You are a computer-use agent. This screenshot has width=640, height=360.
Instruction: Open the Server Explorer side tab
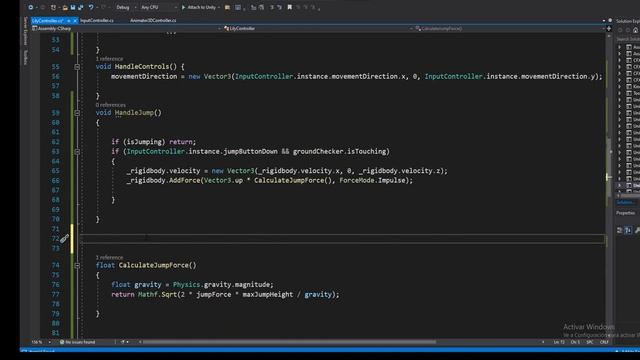coord(25,31)
